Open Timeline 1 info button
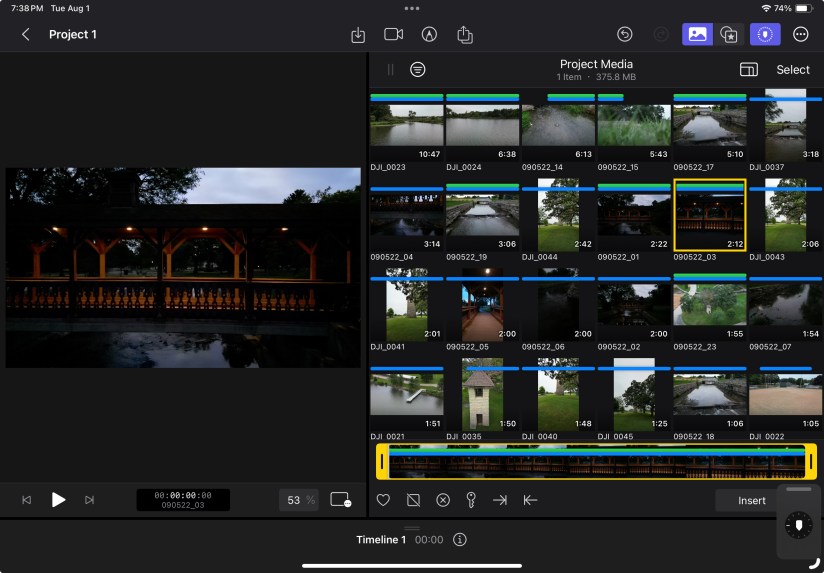This screenshot has height=573, width=824. [460, 540]
